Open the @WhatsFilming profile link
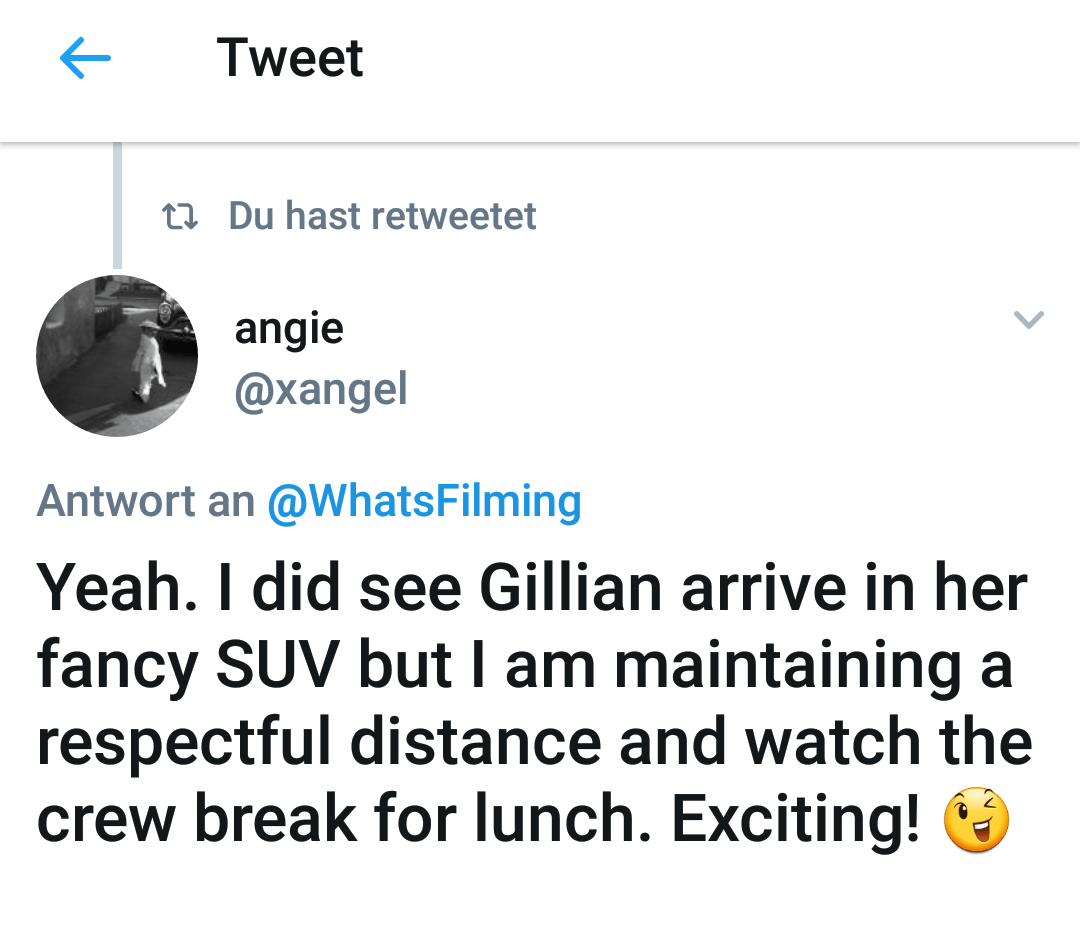This screenshot has width=1080, height=932. coord(424,501)
